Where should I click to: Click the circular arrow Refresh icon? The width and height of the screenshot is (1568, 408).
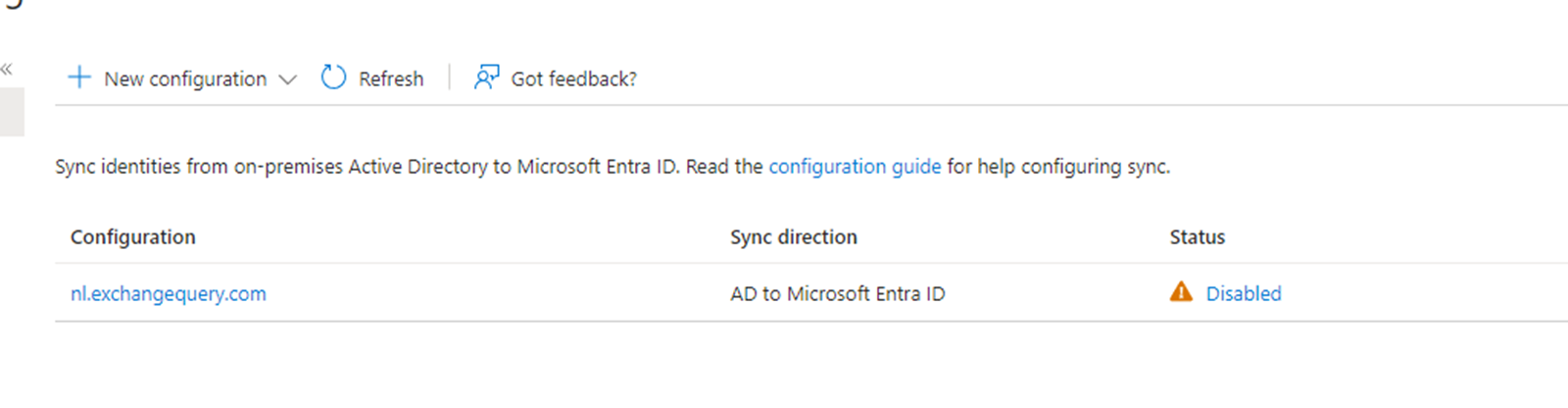click(333, 77)
